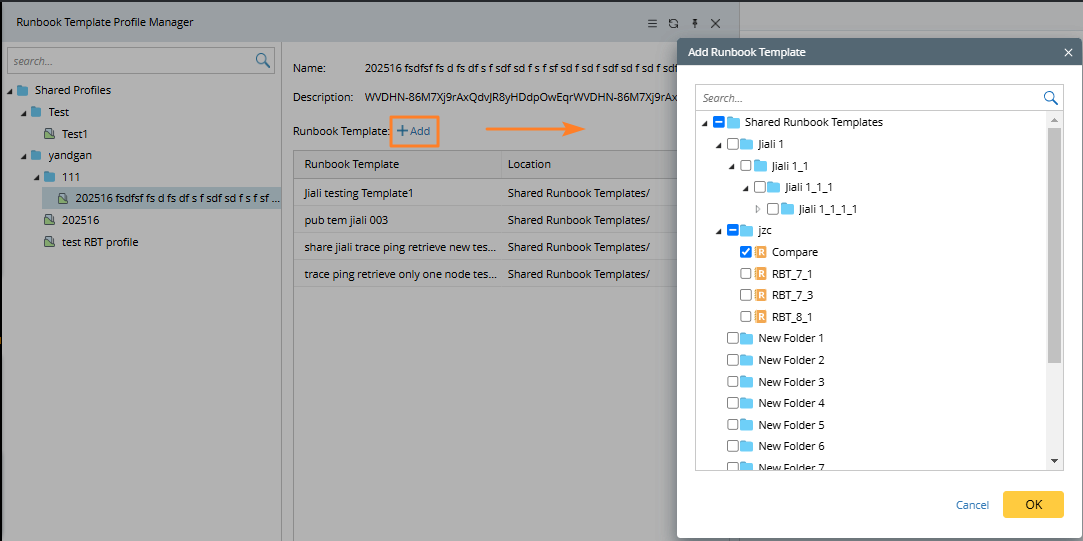Click the Cancel link
1083x541 pixels.
pyautogui.click(x=972, y=505)
